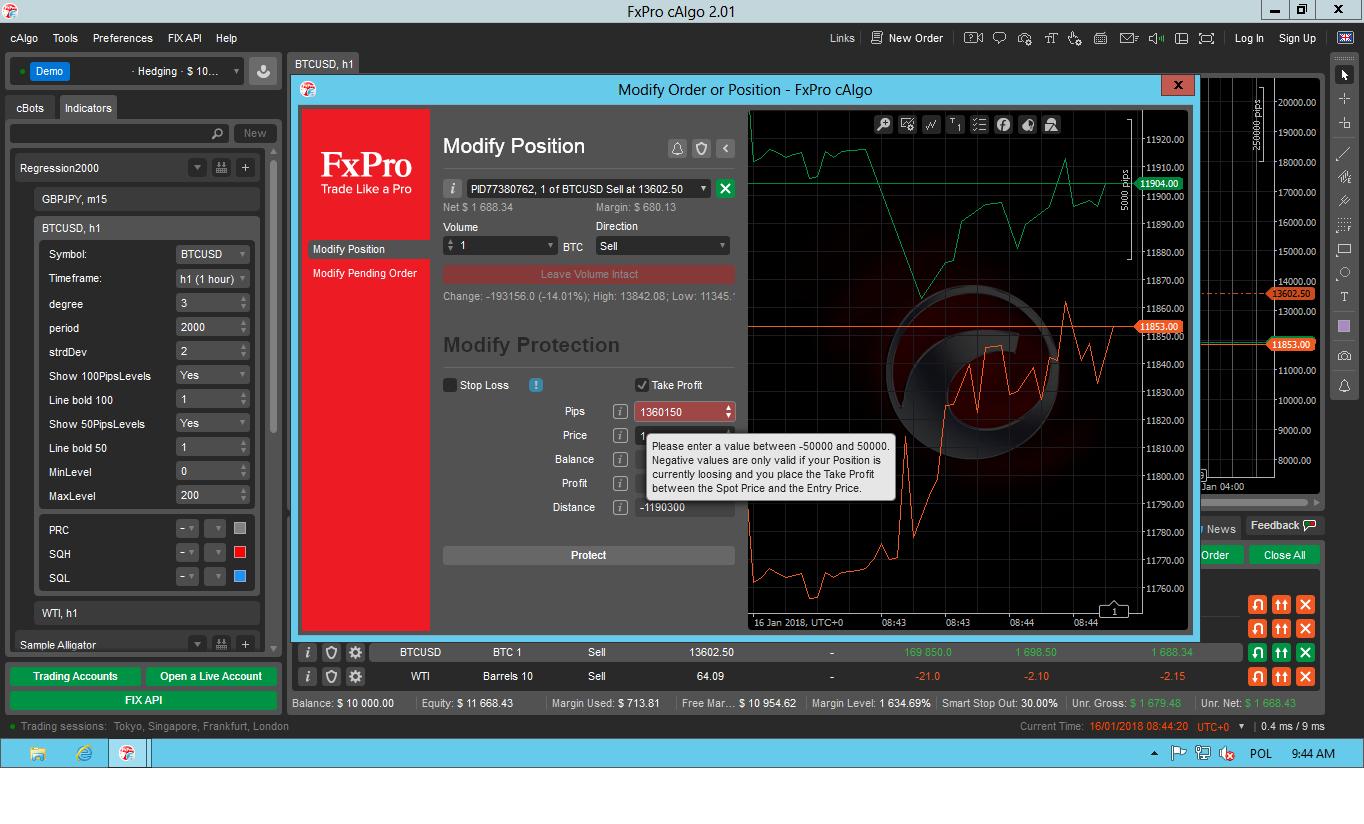Image resolution: width=1364 pixels, height=824 pixels.
Task: Click the fullscreen icon in top toolbar
Action: (1207, 38)
